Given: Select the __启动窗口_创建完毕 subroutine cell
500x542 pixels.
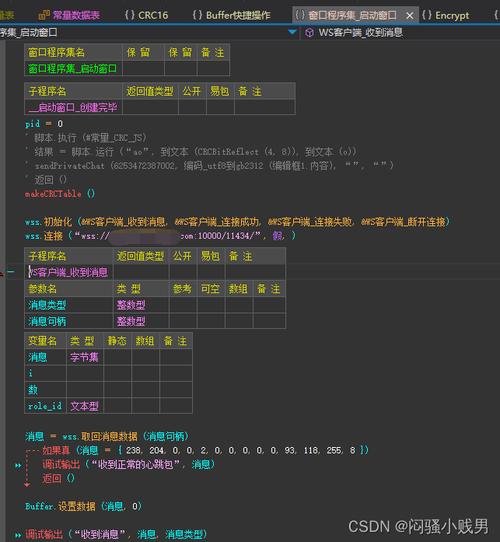Looking at the screenshot, I should [73, 107].
